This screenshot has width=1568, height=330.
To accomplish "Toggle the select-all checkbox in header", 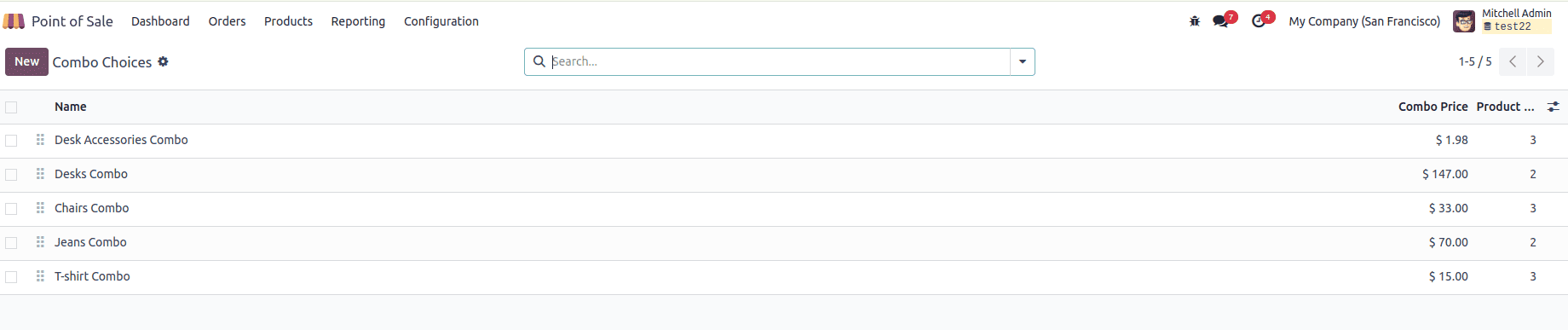I will (11, 107).
